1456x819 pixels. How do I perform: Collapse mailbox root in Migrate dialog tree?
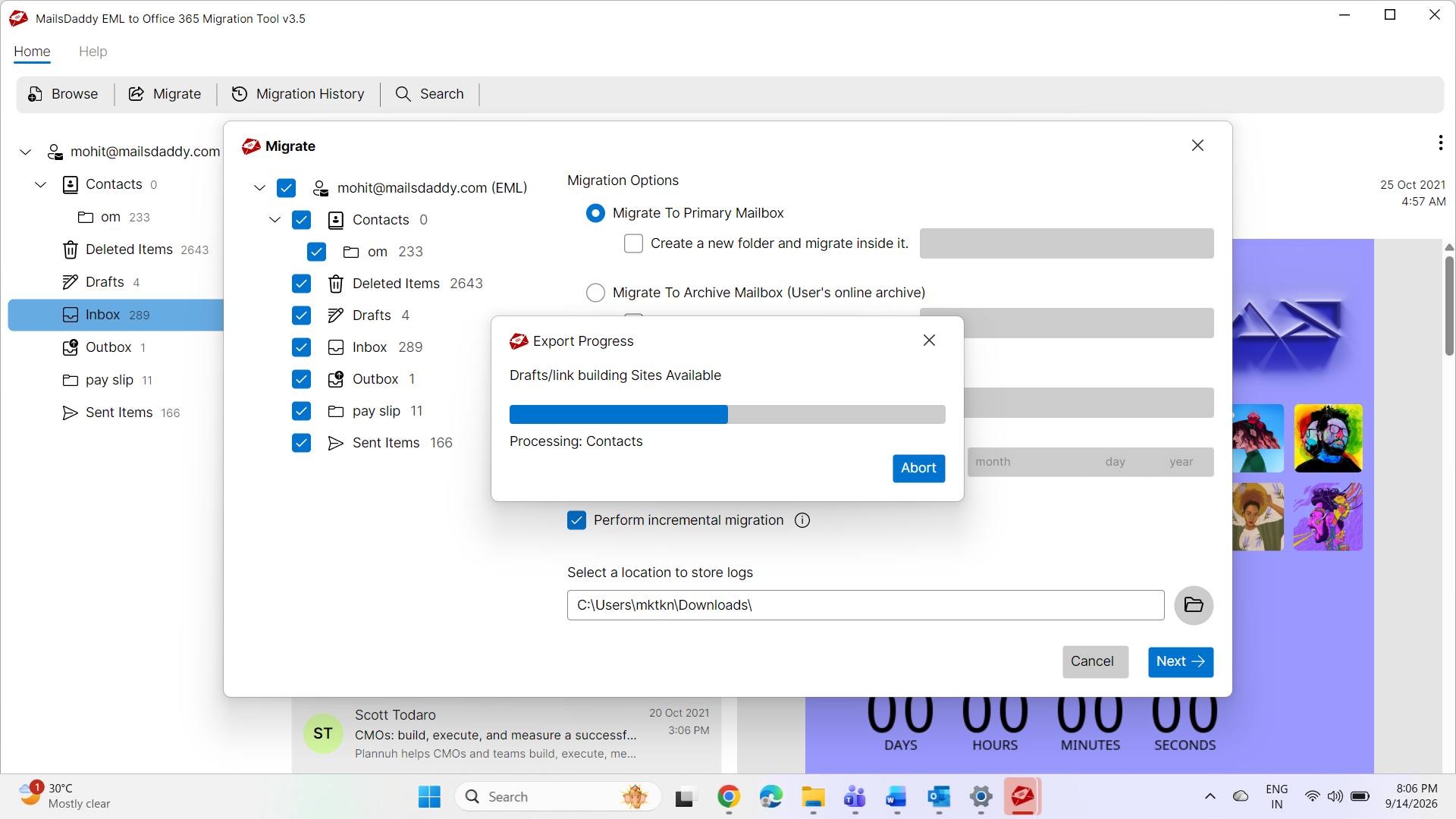(259, 188)
